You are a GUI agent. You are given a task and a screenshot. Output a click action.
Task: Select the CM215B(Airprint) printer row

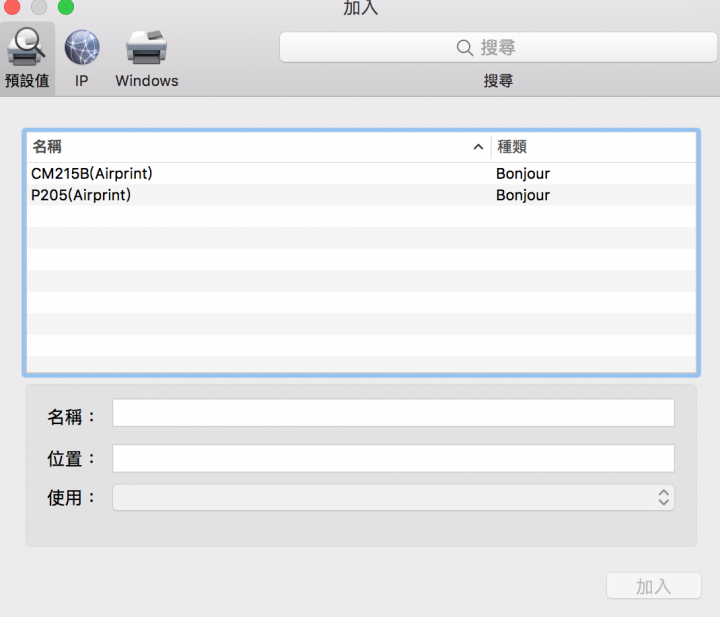[x=361, y=174]
